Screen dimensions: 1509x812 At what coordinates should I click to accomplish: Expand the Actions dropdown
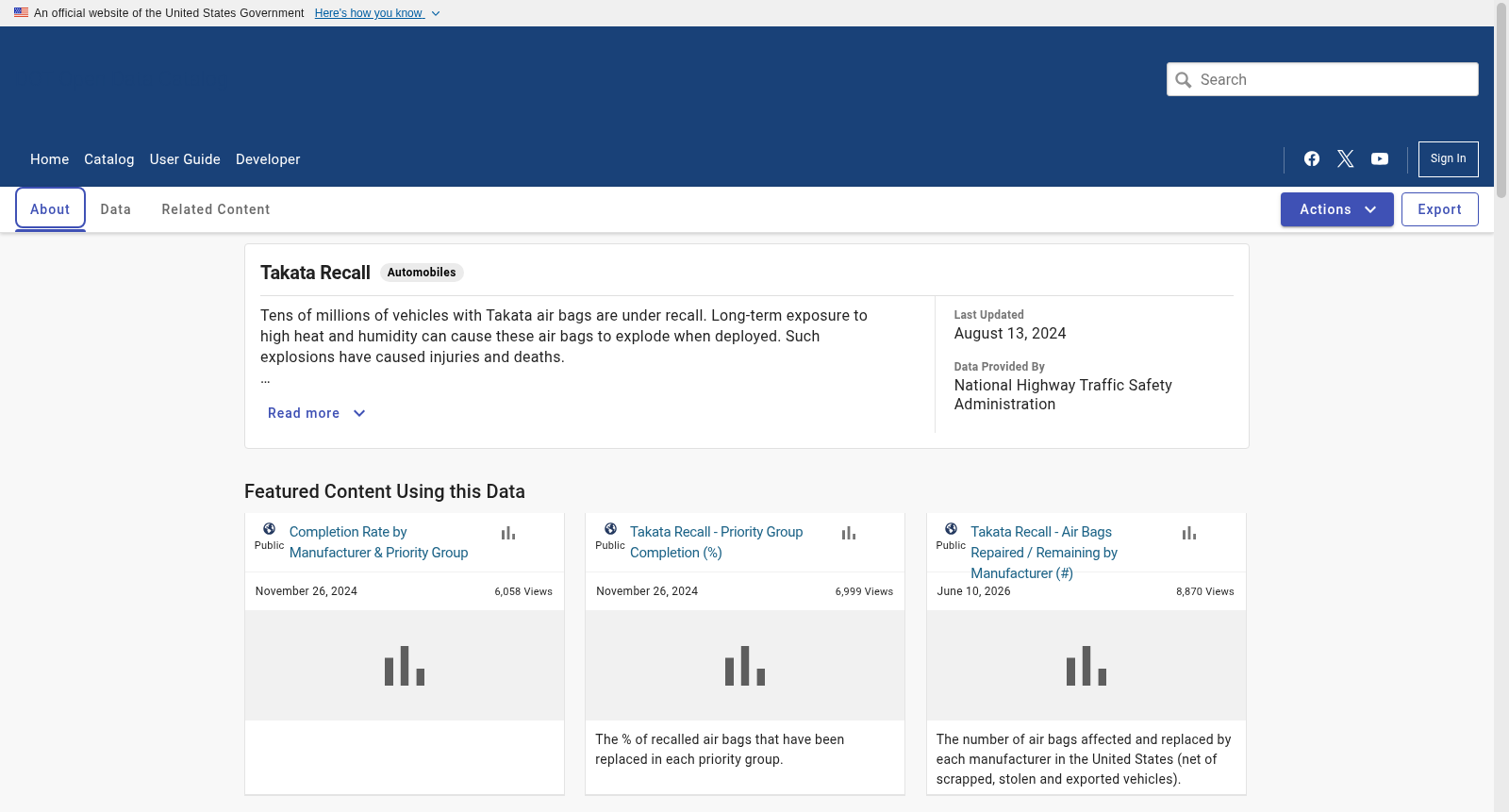[1336, 209]
